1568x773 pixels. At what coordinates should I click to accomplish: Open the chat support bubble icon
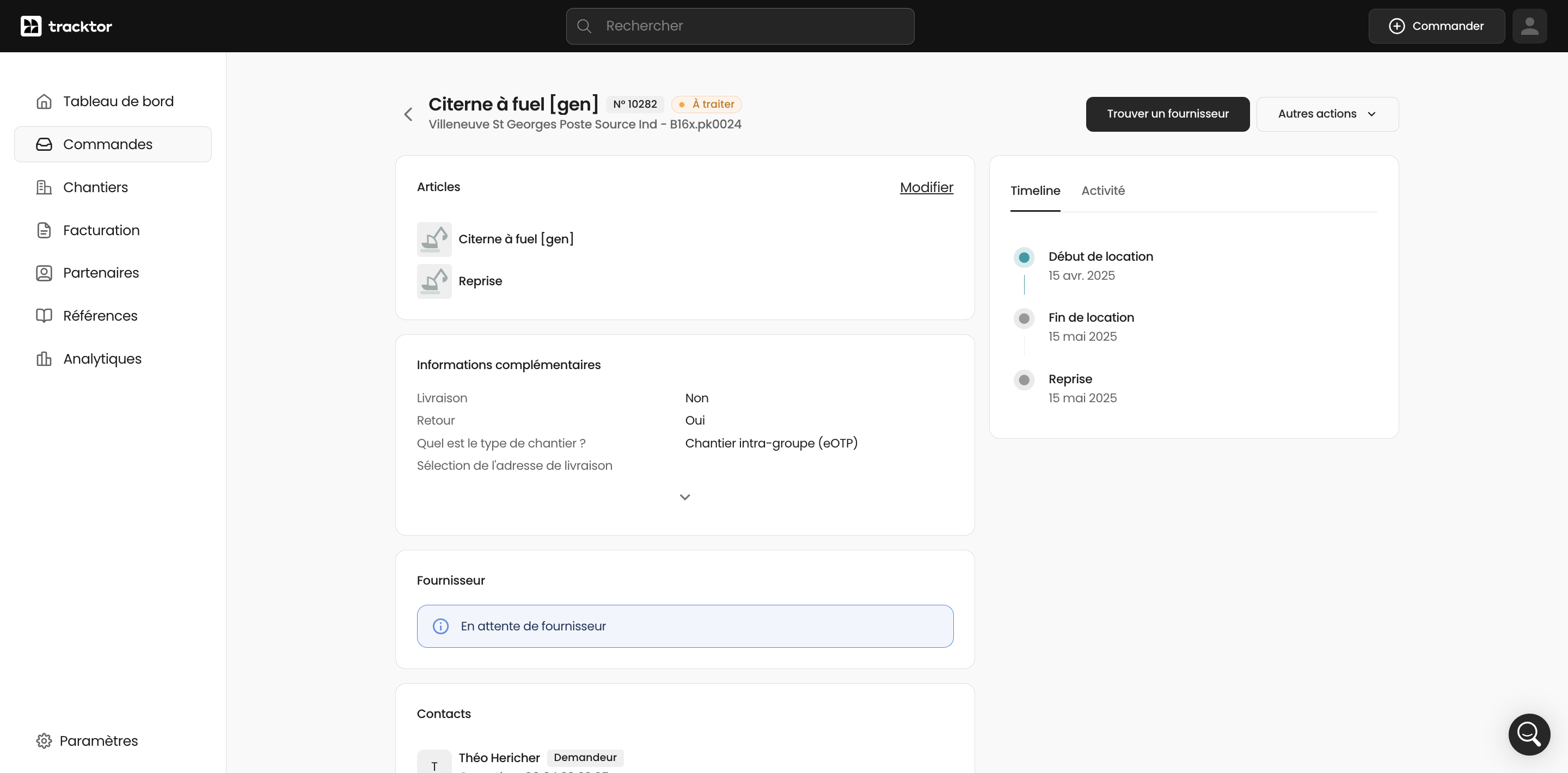tap(1529, 734)
